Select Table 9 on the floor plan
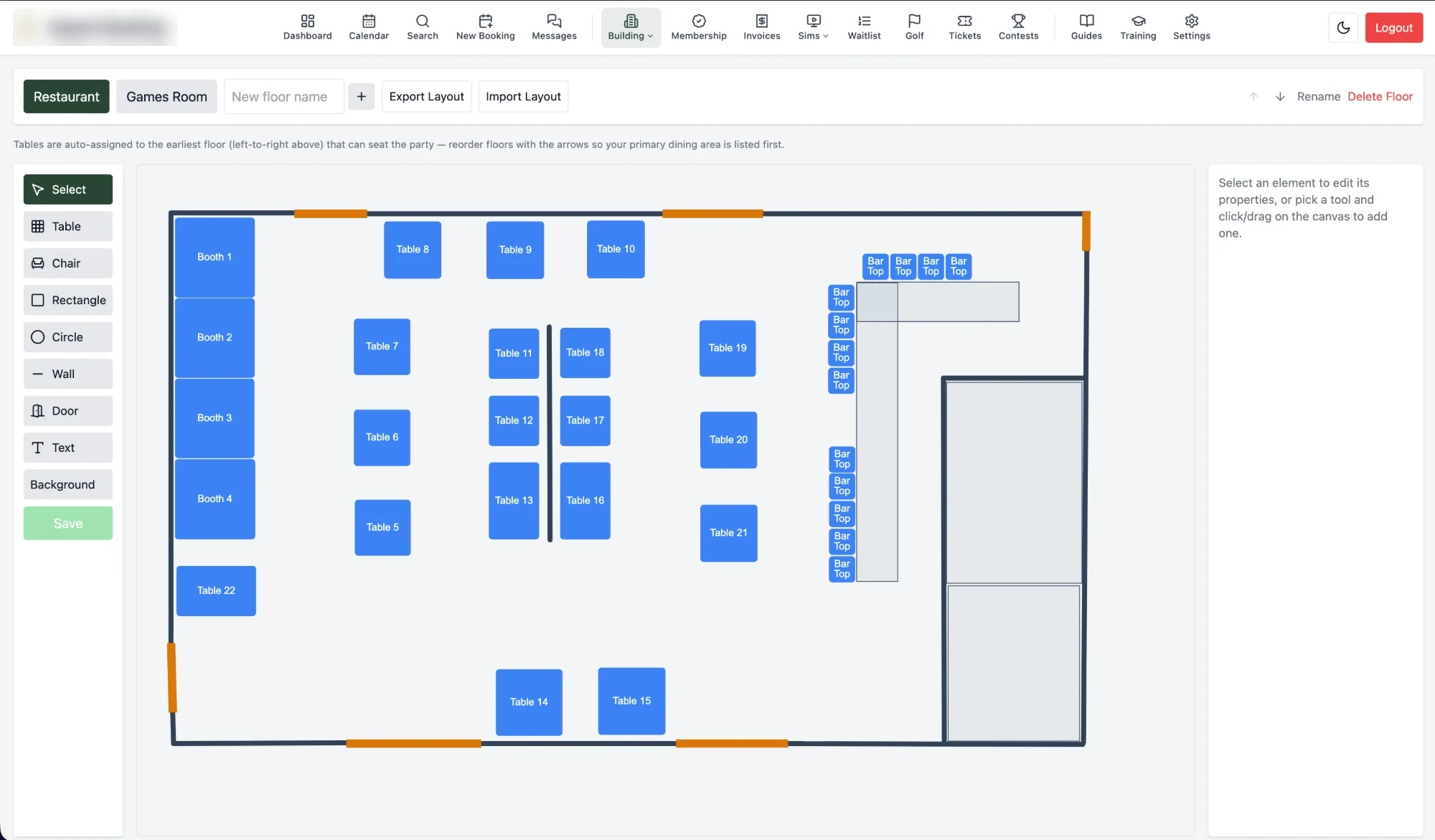This screenshot has height=840, width=1435. (x=515, y=250)
